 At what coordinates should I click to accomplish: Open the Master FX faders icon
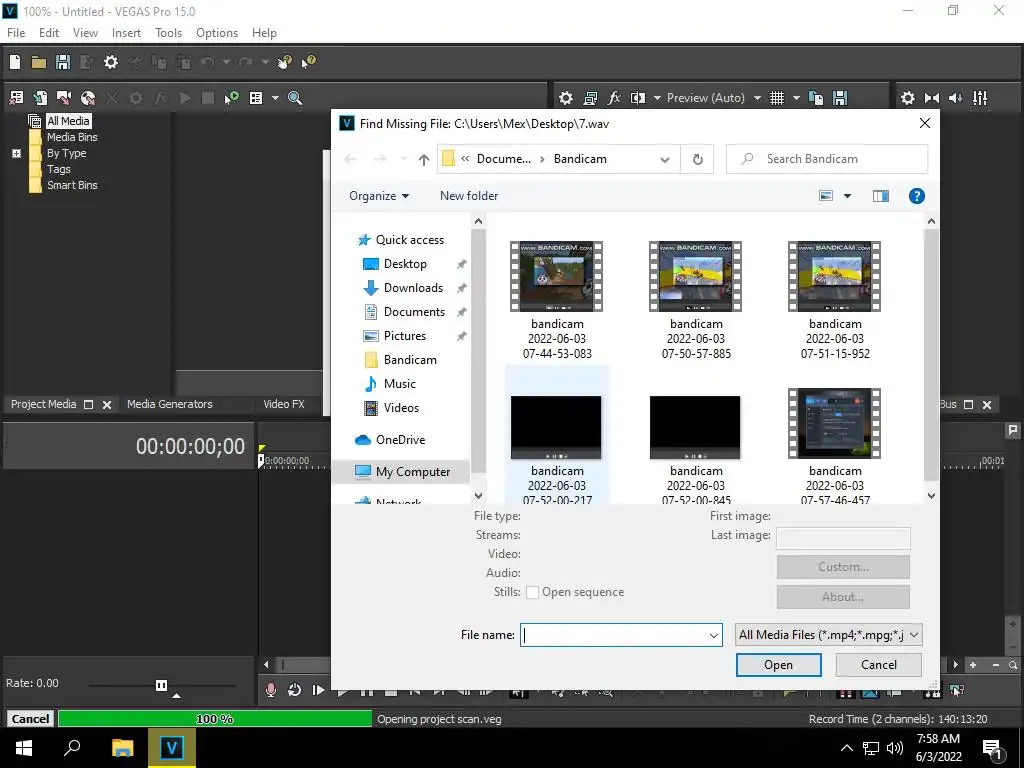coord(980,98)
